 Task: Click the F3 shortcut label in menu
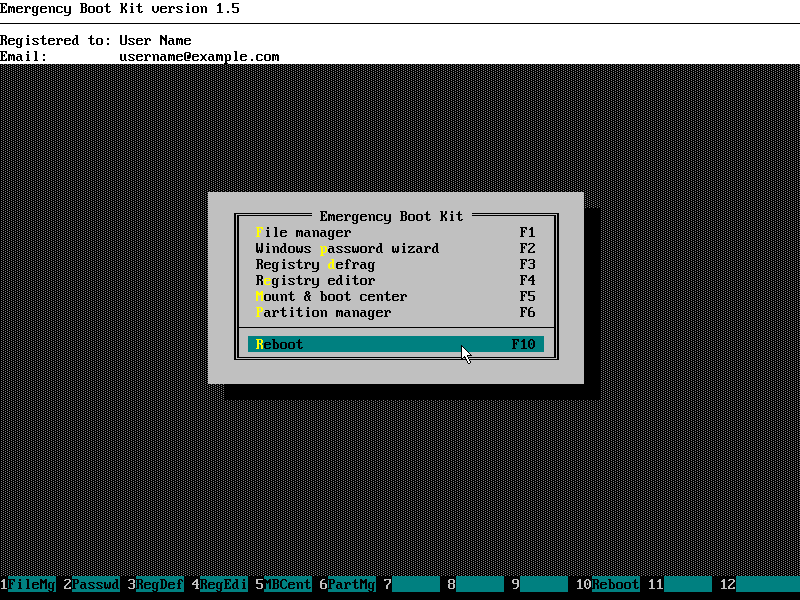tap(528, 264)
